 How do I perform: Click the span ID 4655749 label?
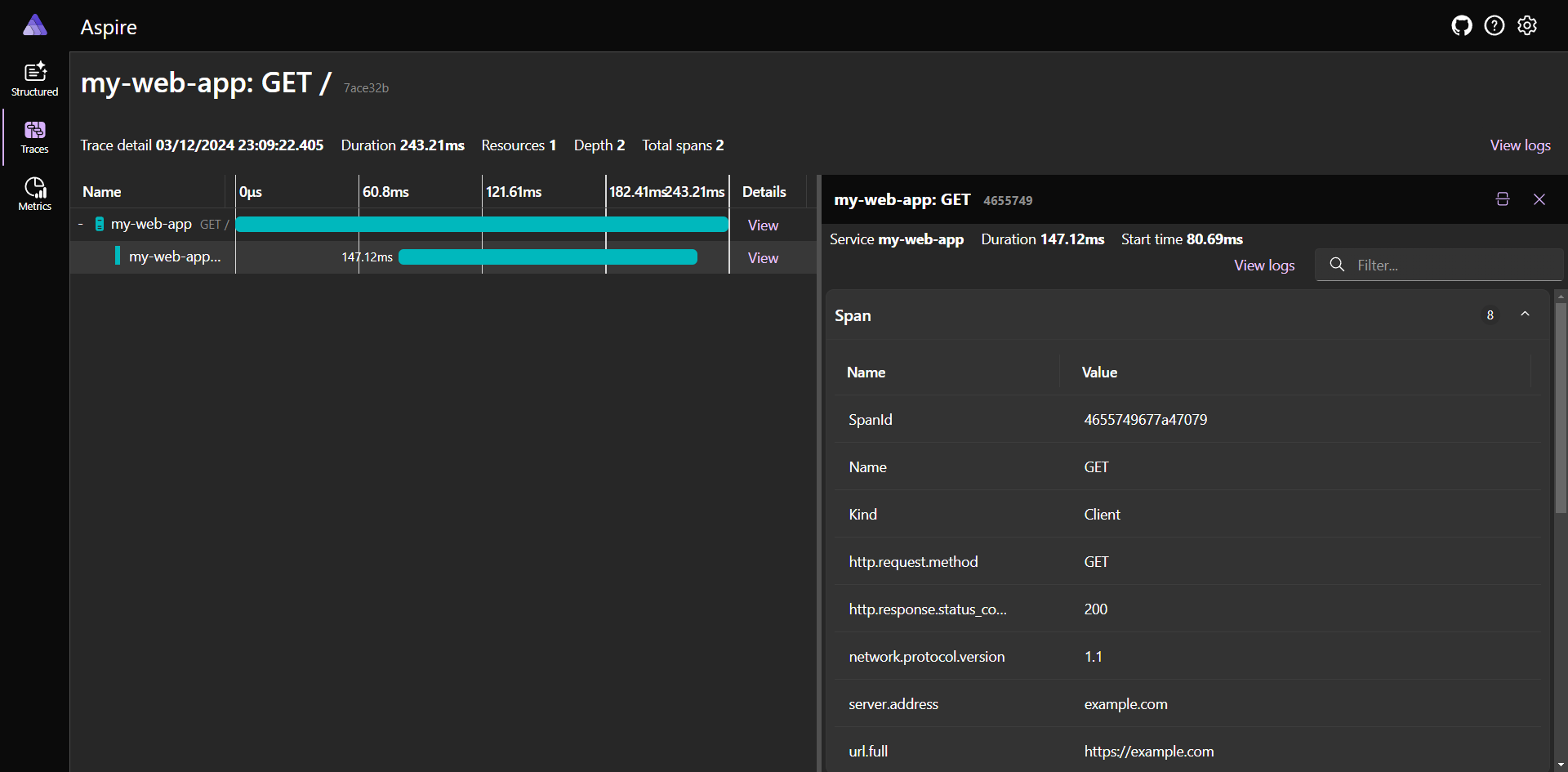pos(1008,201)
